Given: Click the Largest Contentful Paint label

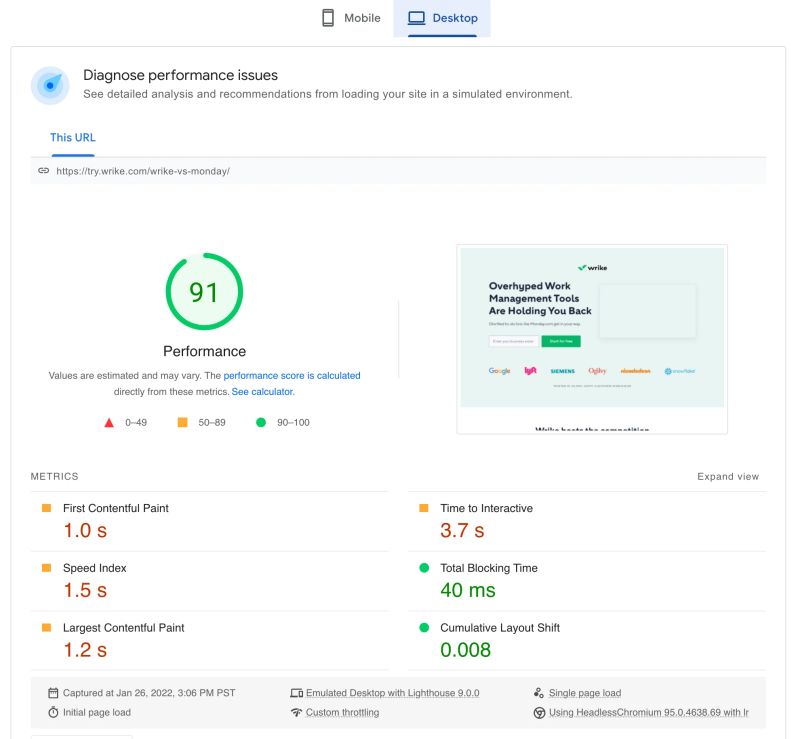Looking at the screenshot, I should tap(123, 628).
